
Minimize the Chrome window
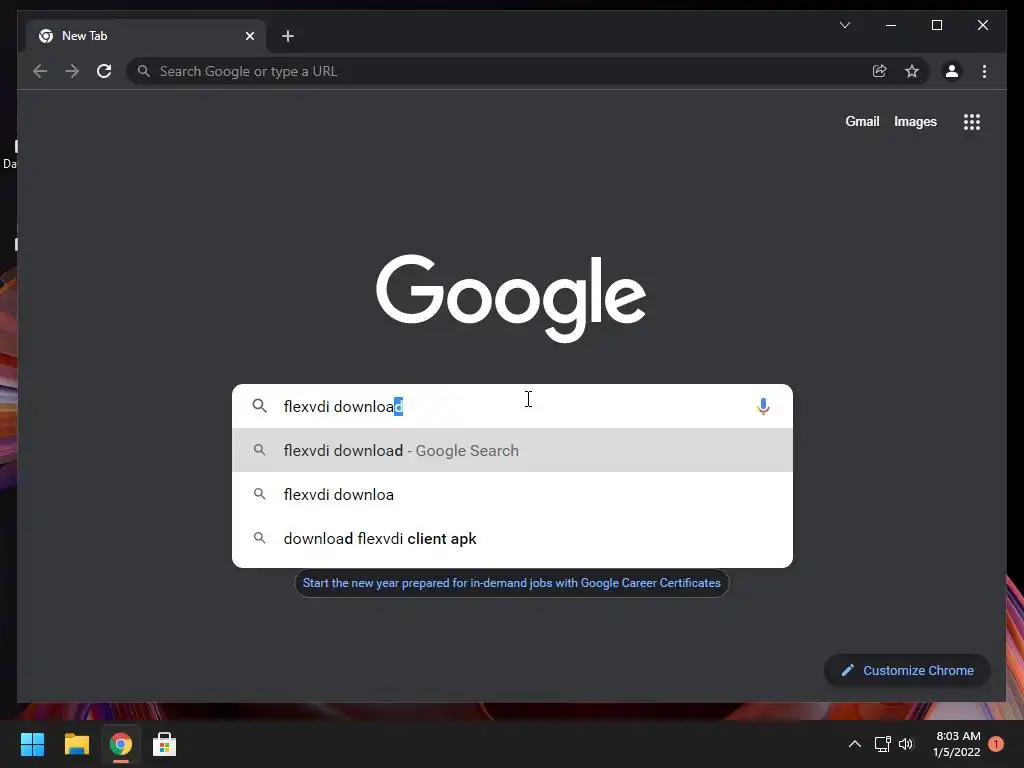coord(891,25)
